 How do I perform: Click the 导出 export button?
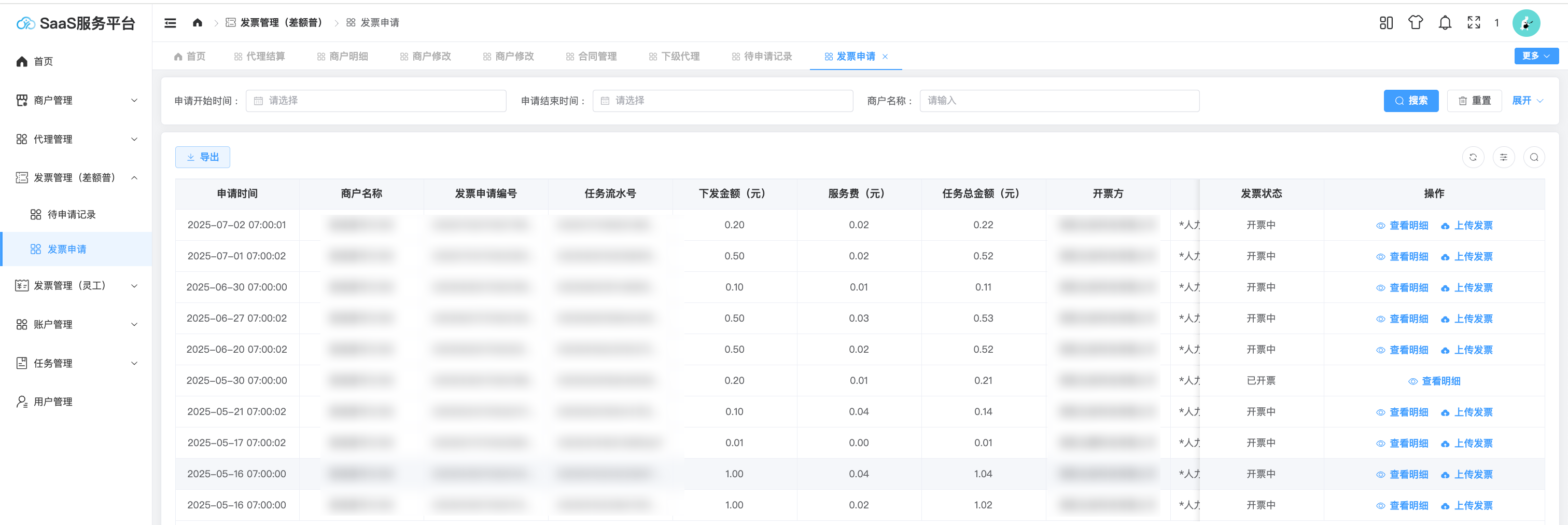coord(203,157)
